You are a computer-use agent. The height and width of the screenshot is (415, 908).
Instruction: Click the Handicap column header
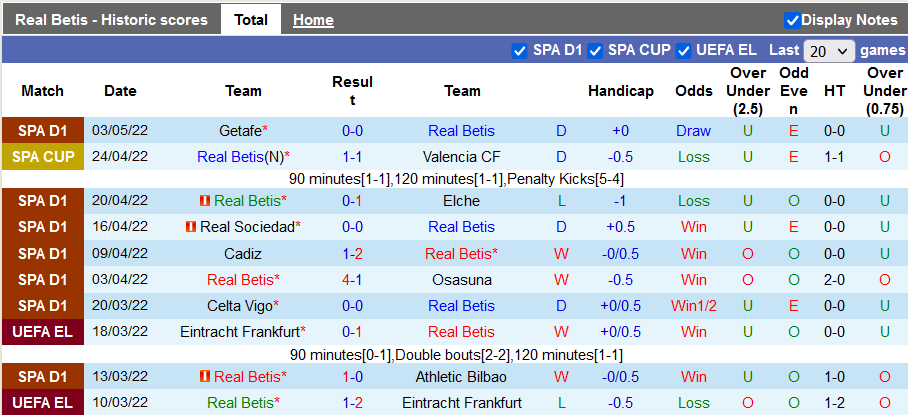tap(620, 91)
